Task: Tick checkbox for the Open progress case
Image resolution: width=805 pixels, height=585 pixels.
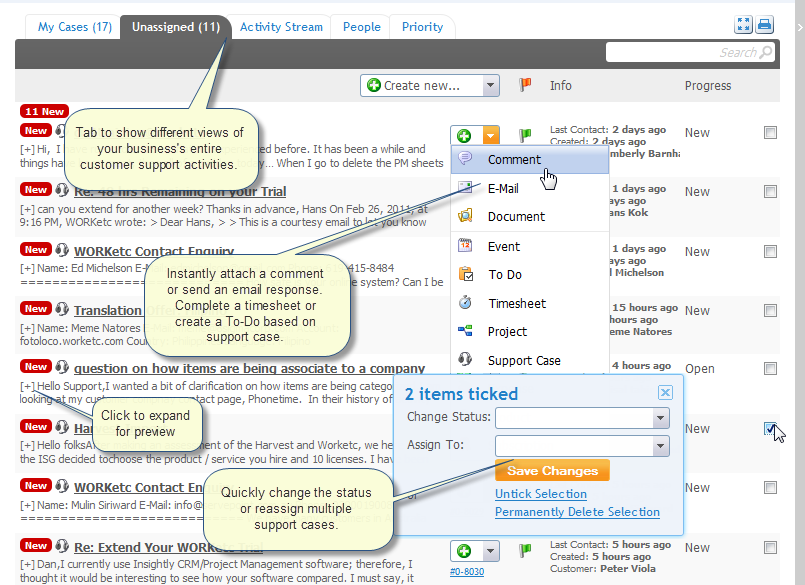Action: 770,369
